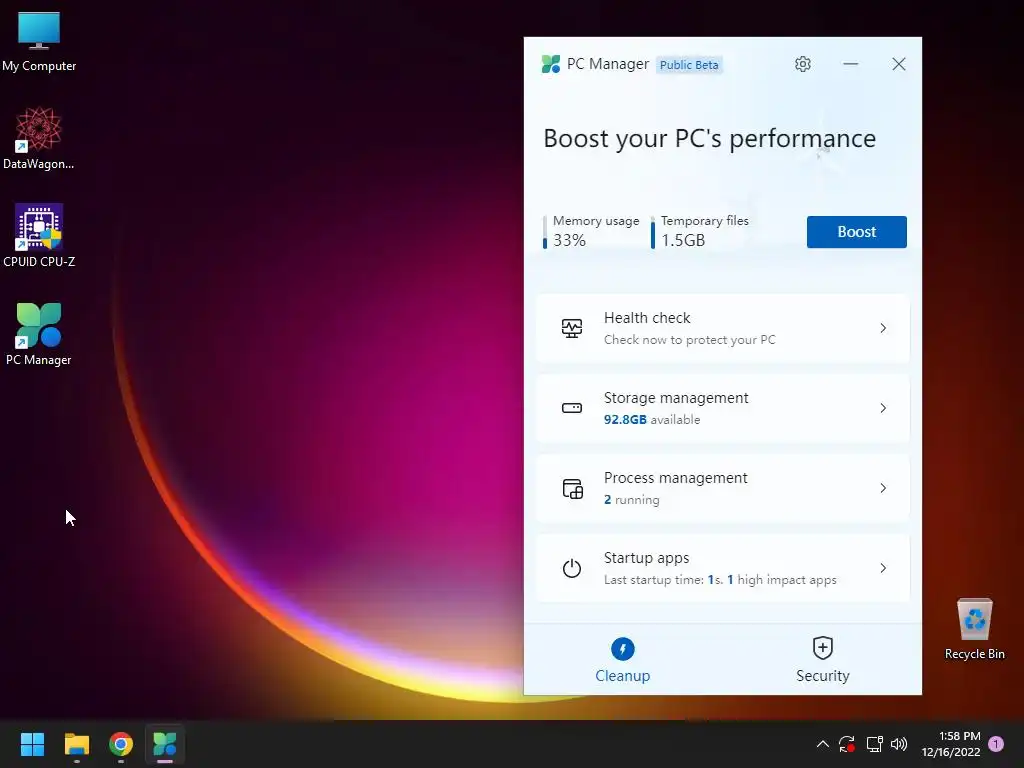The height and width of the screenshot is (768, 1024).
Task: Open the volume tray icon
Action: tap(899, 744)
